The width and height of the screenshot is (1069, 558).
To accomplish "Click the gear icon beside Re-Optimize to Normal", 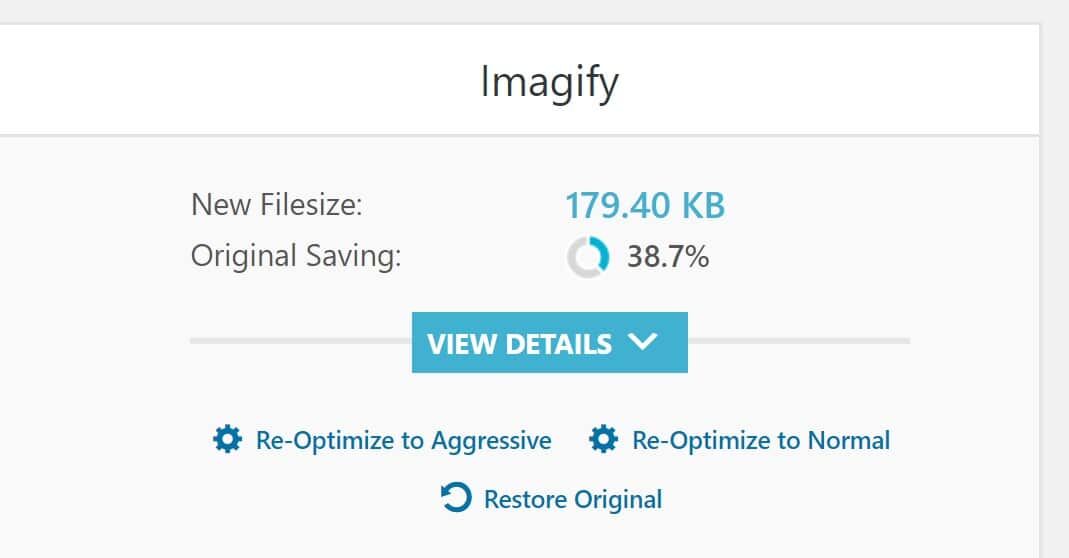I will (x=603, y=440).
